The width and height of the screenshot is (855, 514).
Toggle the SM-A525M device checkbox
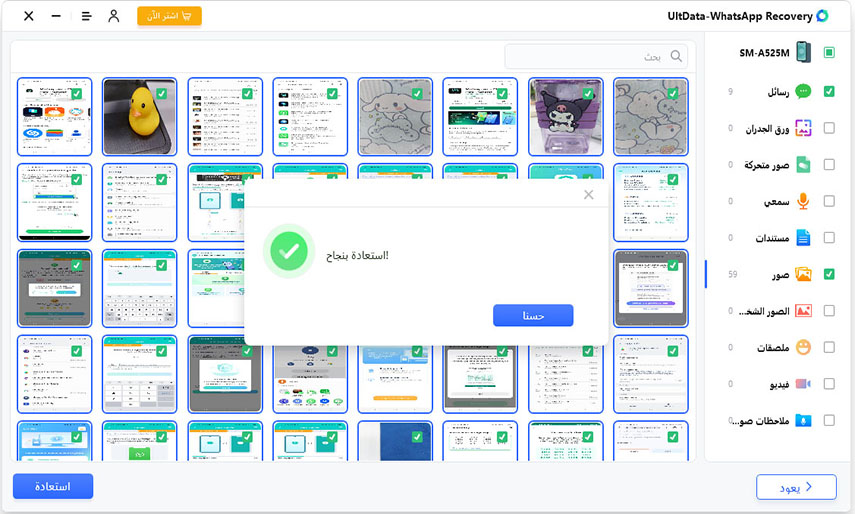tap(829, 53)
